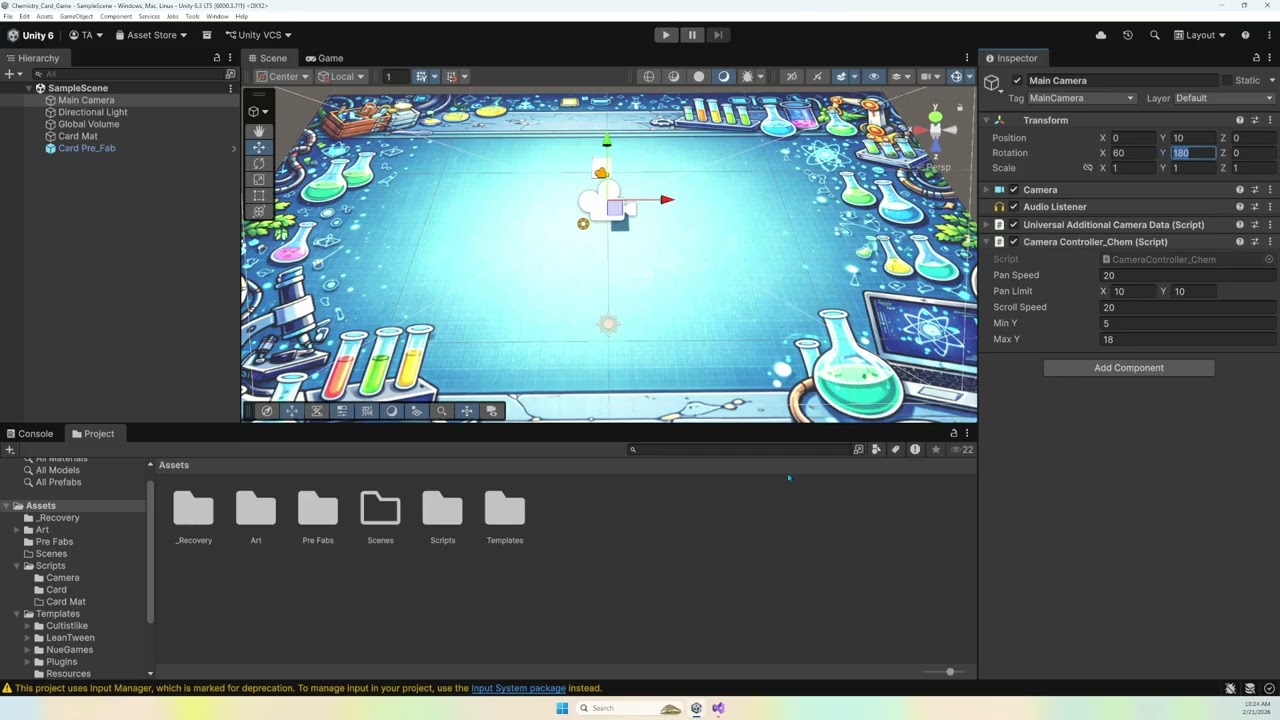Click the search by type icon
The height and width of the screenshot is (720, 1280).
tap(877, 450)
